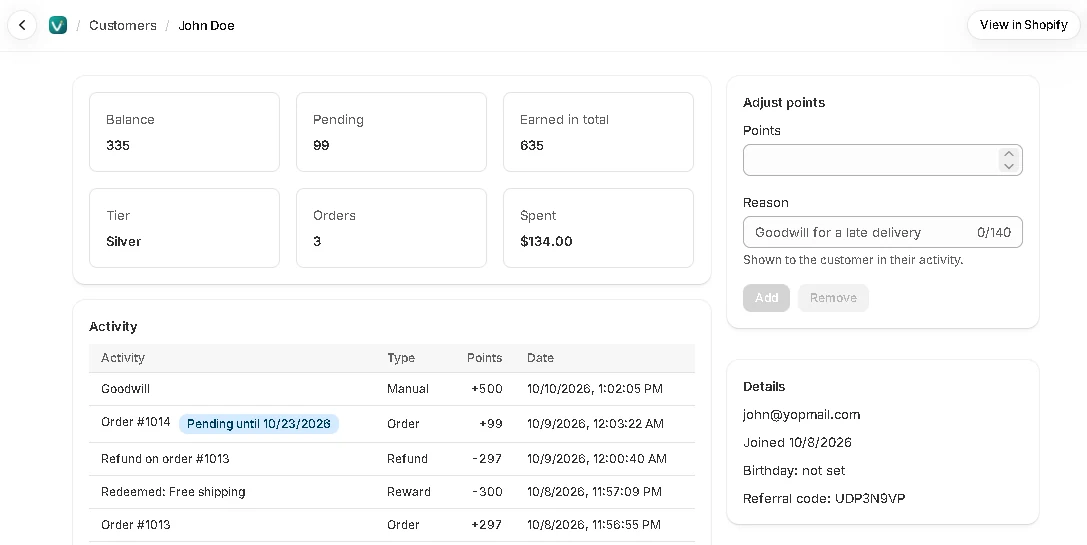The height and width of the screenshot is (545, 1087).
Task: Select the Orders card showing 3
Action: (x=392, y=228)
